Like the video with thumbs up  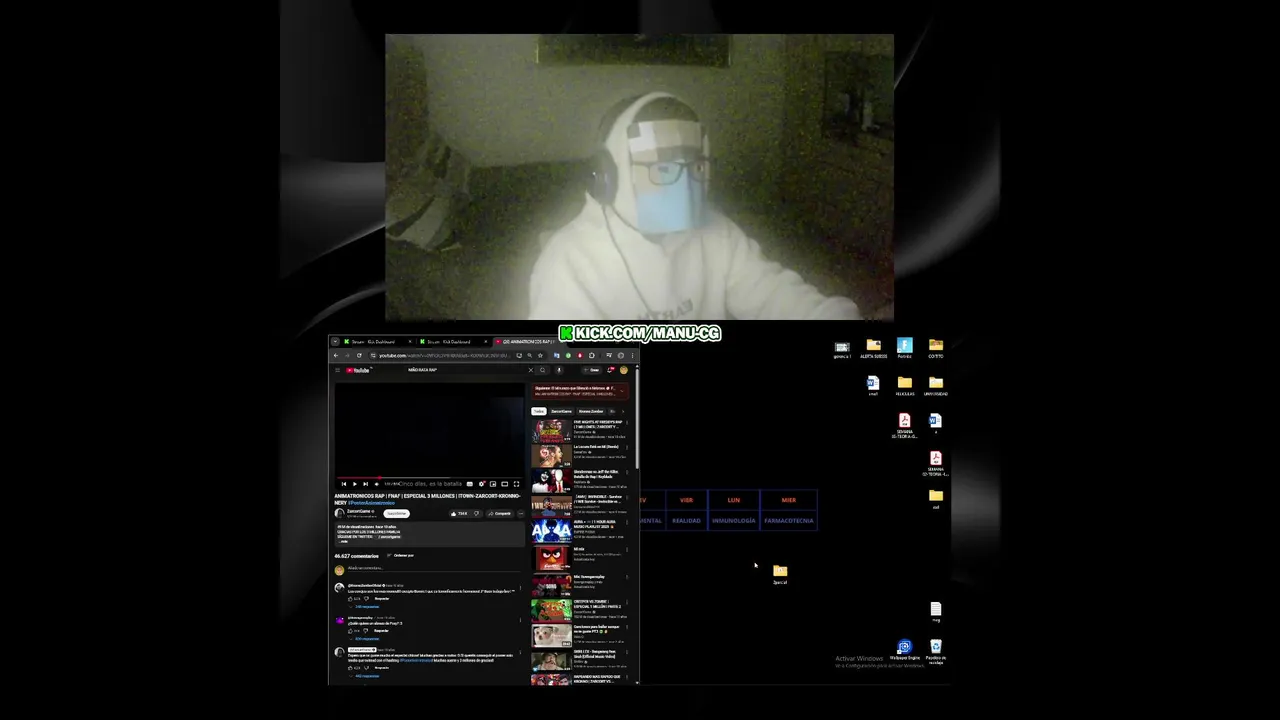[459, 514]
